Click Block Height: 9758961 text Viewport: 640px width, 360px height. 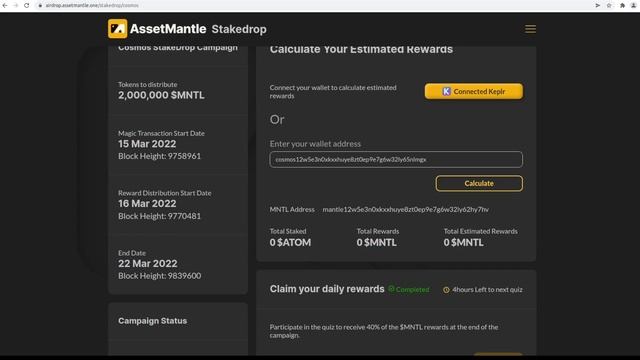pyautogui.click(x=159, y=156)
